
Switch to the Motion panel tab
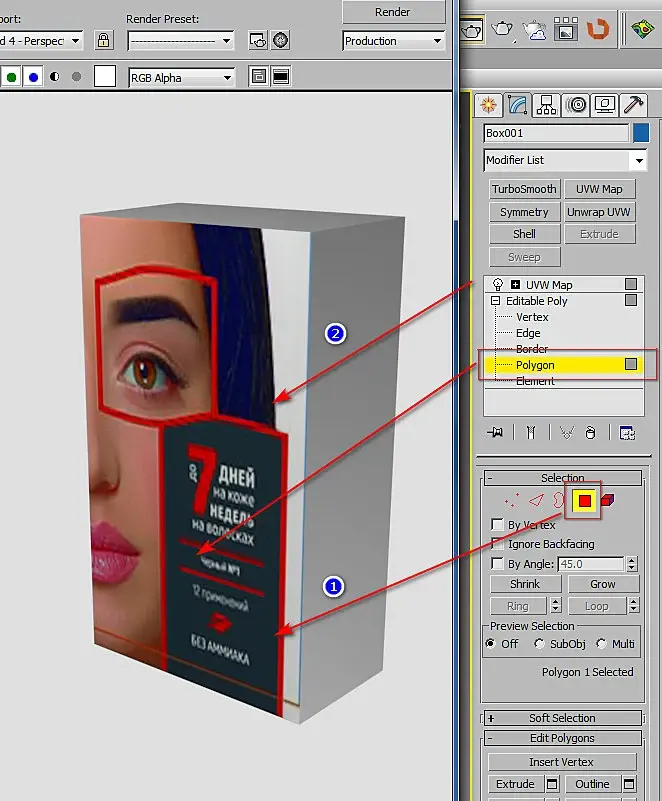point(577,105)
